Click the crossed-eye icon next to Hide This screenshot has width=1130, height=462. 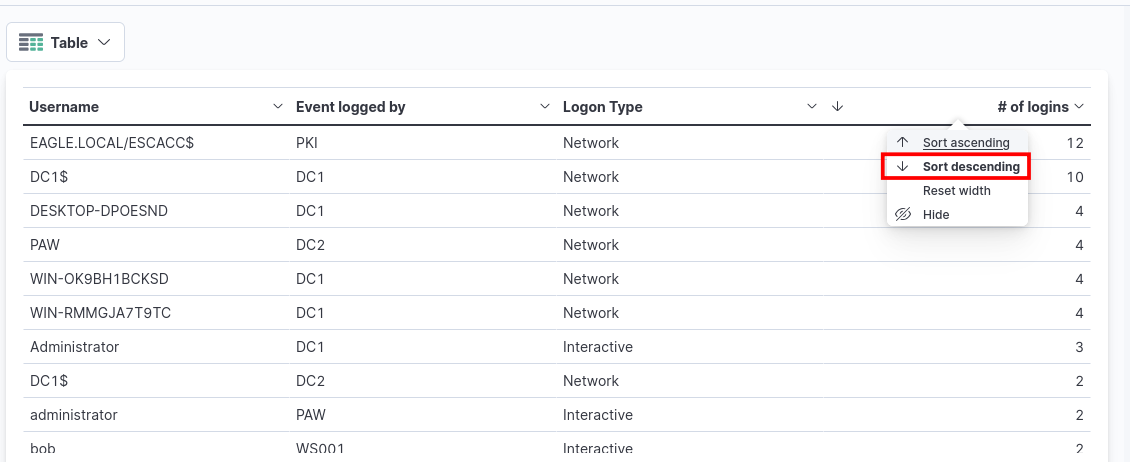pos(903,215)
